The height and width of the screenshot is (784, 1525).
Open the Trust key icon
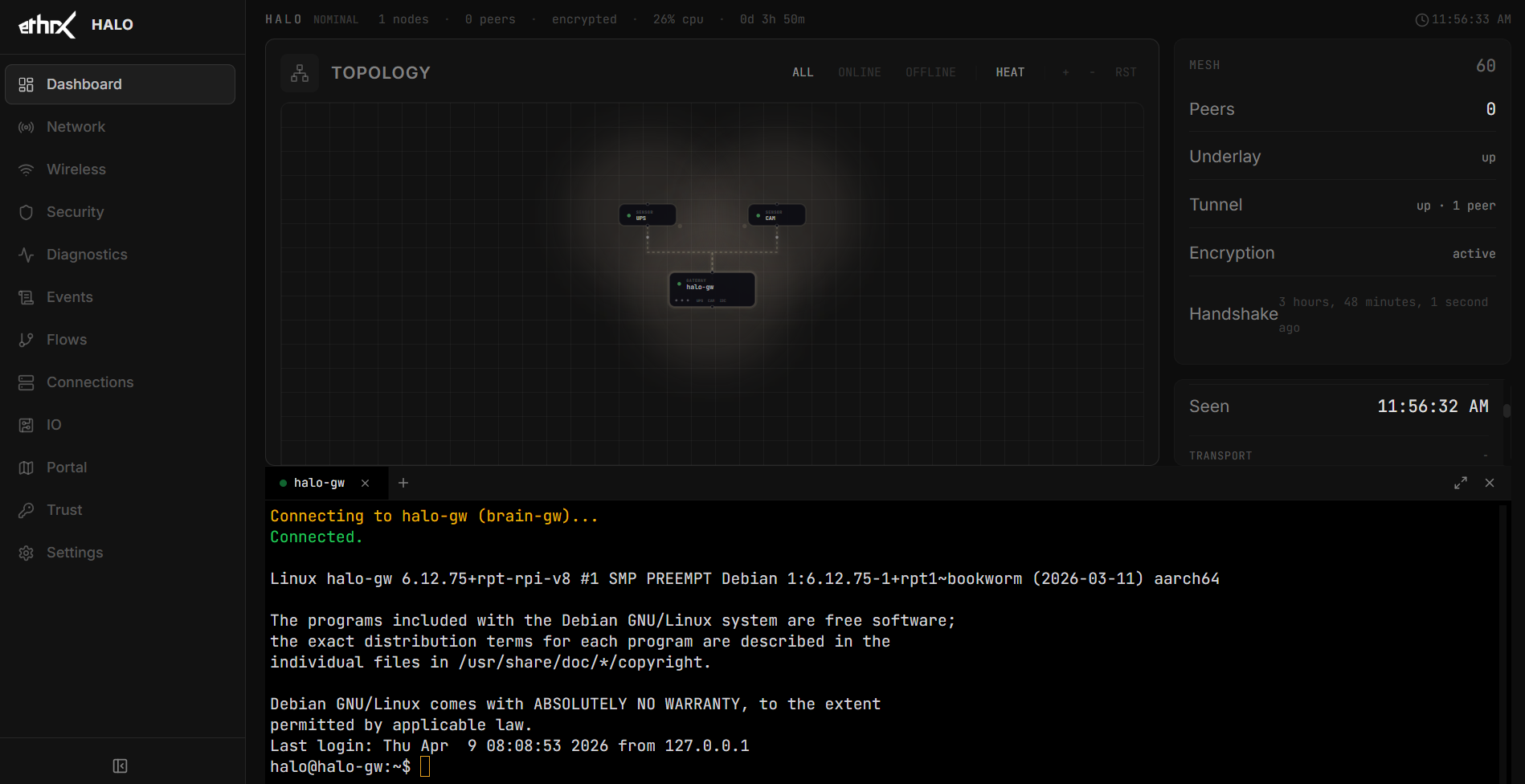(26, 510)
